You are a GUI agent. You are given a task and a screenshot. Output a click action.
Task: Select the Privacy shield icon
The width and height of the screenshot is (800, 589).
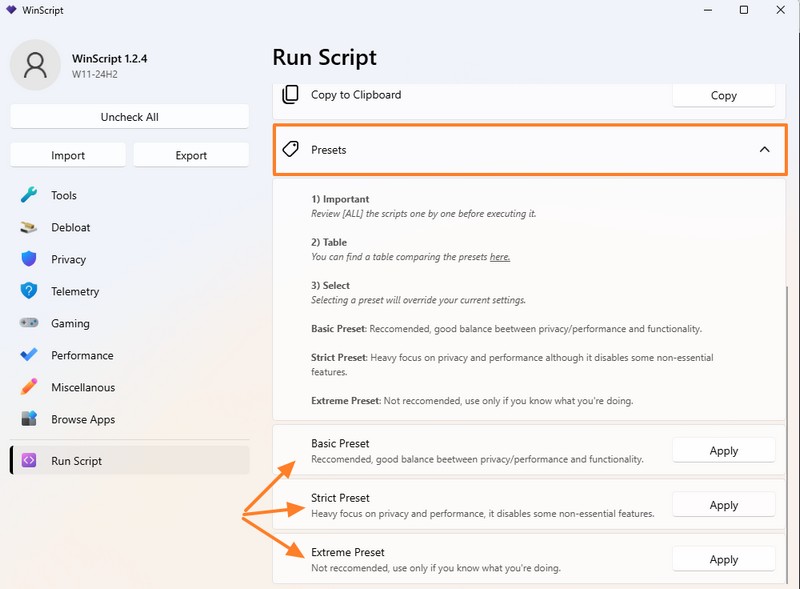[x=29, y=259]
